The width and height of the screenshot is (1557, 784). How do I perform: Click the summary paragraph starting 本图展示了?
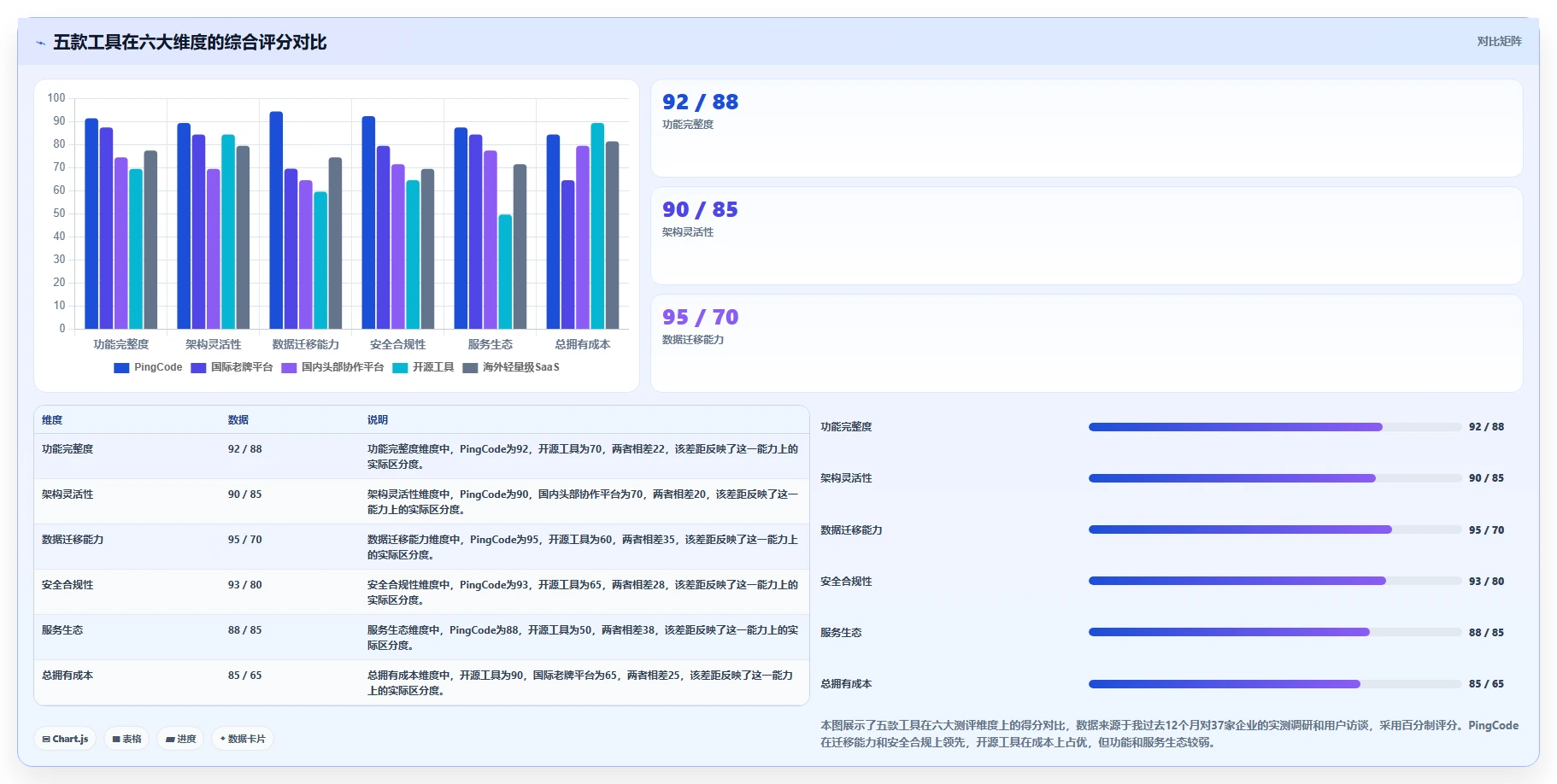1170,734
